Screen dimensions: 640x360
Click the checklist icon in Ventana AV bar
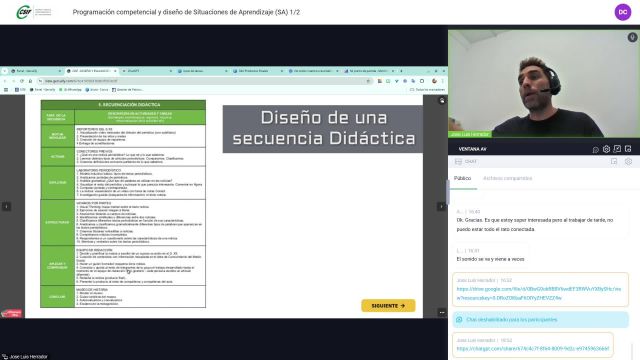pos(617,149)
